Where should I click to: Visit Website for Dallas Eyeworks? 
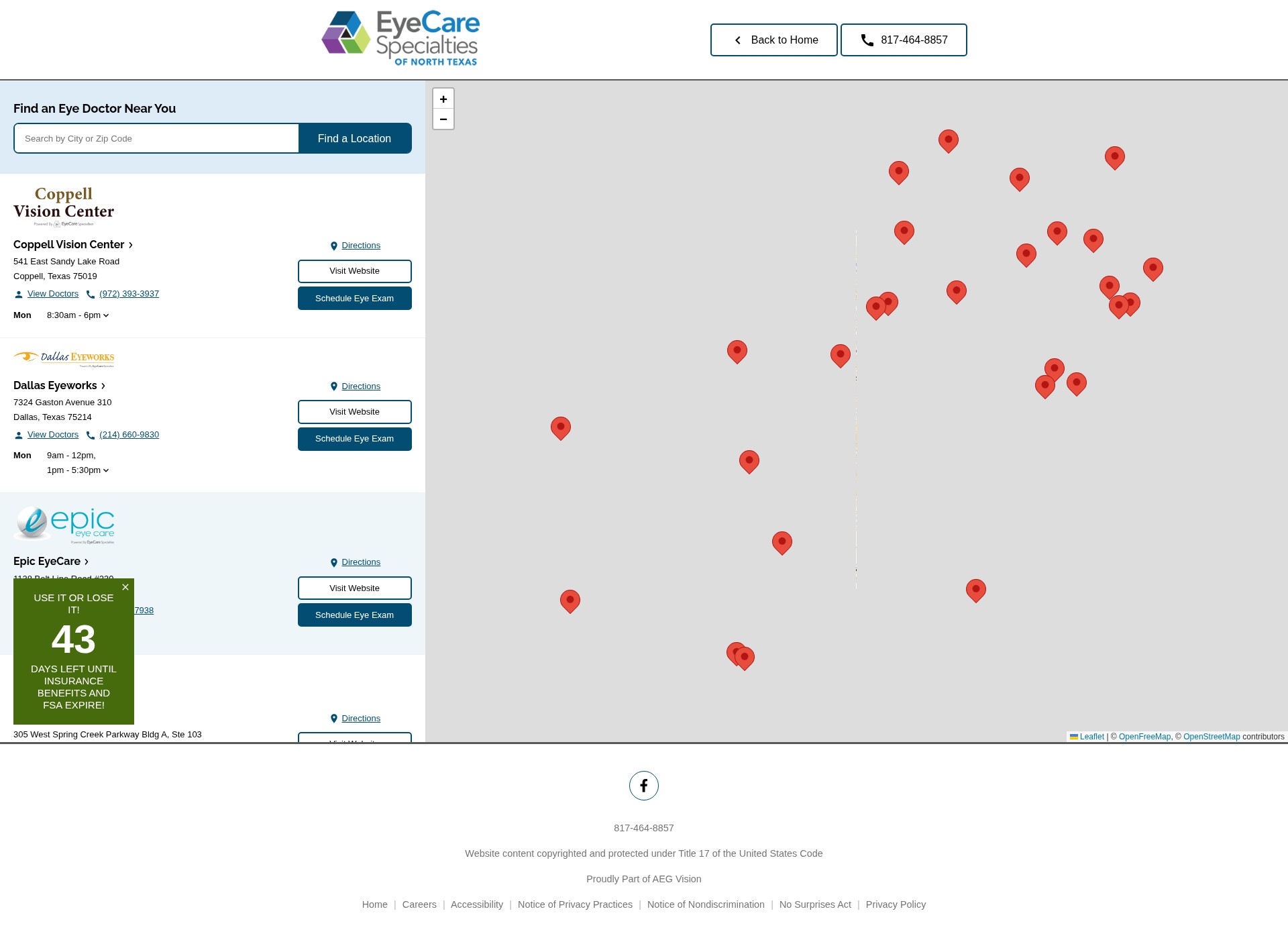[x=354, y=412]
